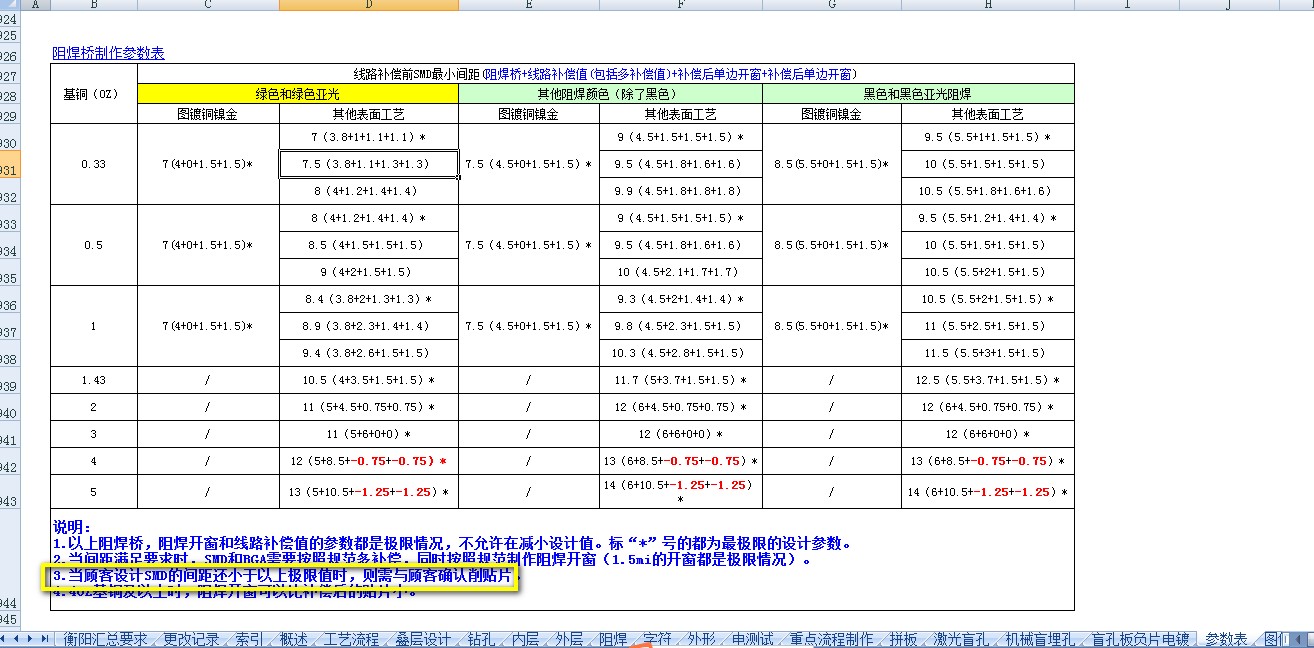1314x648 pixels.
Task: Select column A header
Action: pos(35,5)
